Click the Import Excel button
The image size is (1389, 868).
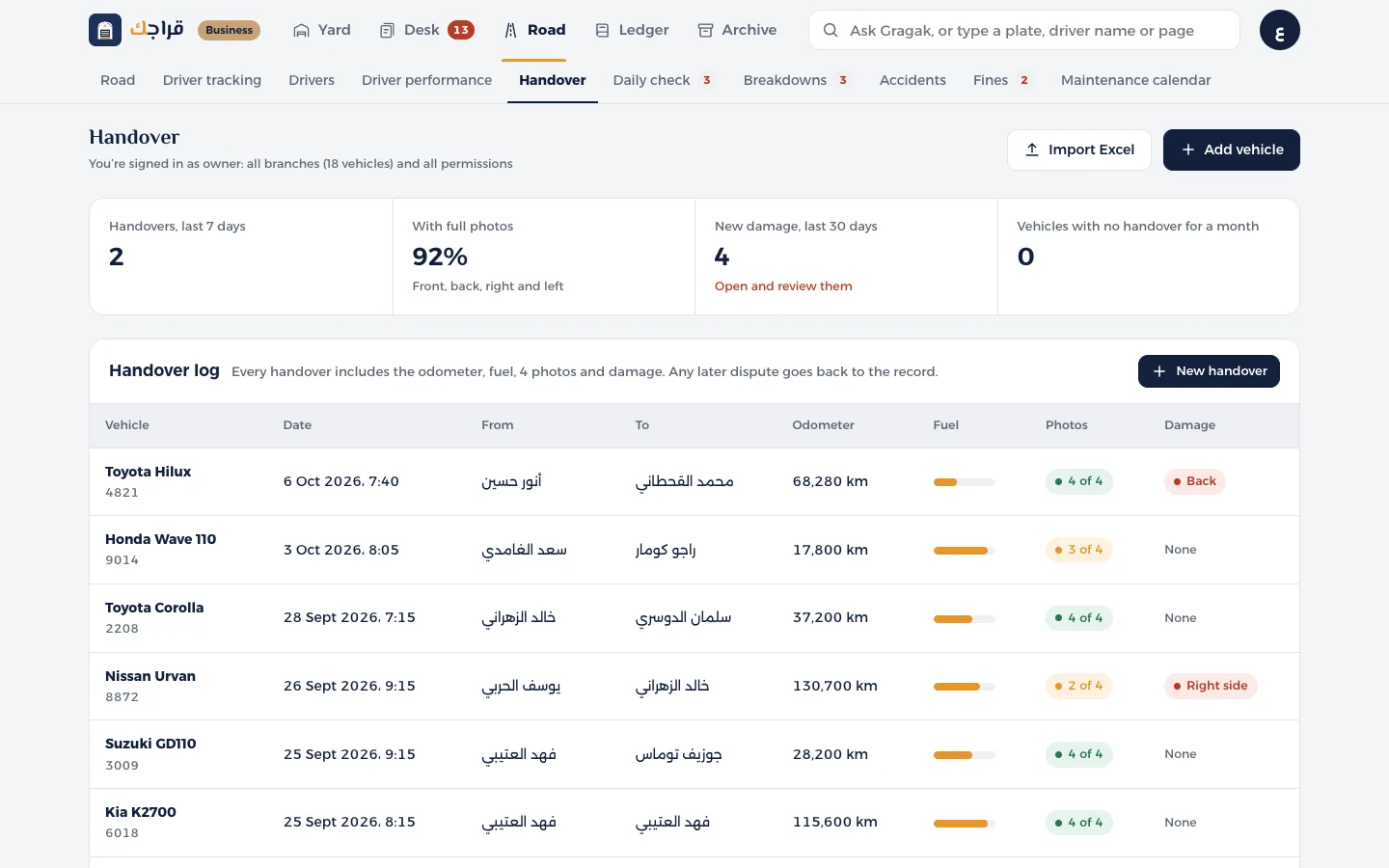(1079, 149)
